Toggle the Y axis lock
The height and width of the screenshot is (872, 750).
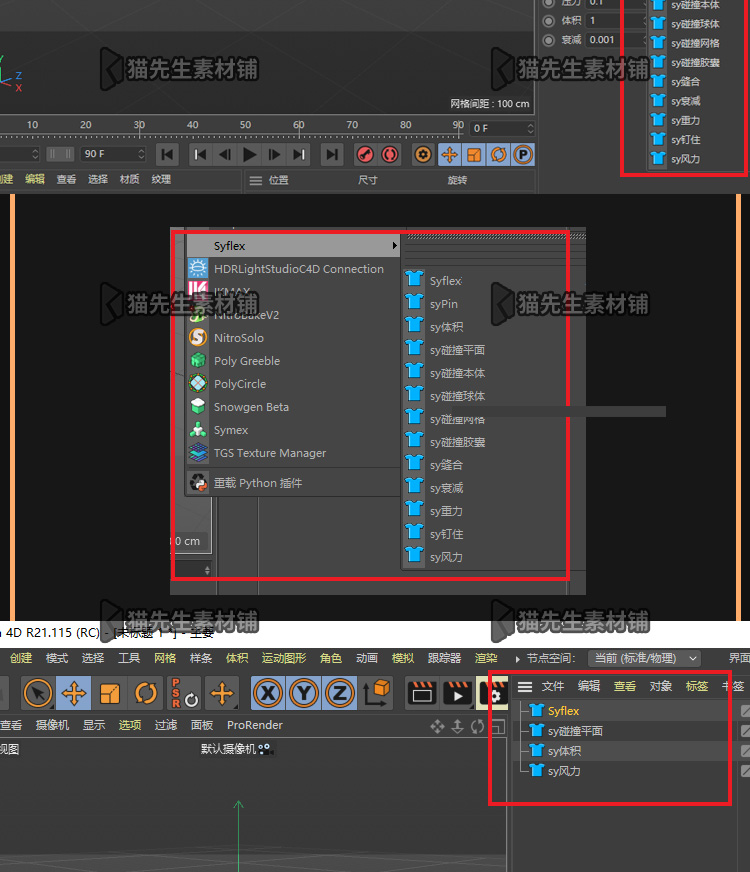point(304,693)
